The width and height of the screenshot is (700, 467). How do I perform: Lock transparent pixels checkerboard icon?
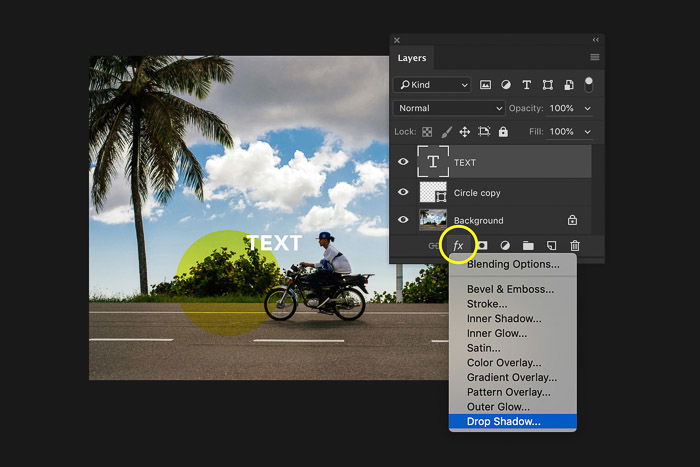427,132
